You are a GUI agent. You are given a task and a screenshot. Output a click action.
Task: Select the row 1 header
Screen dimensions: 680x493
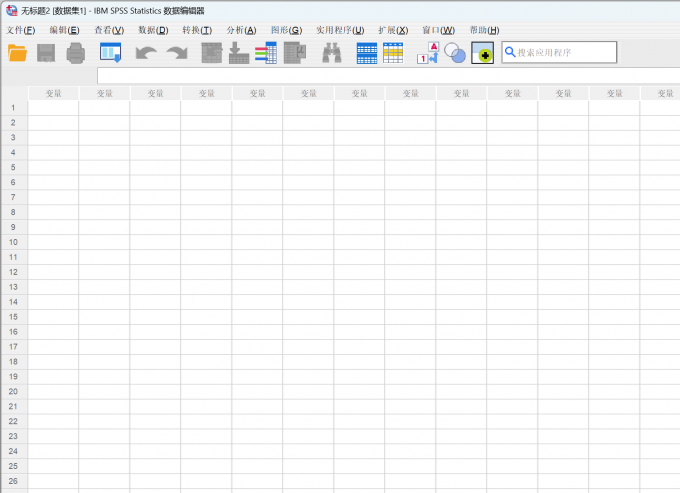(x=14, y=107)
